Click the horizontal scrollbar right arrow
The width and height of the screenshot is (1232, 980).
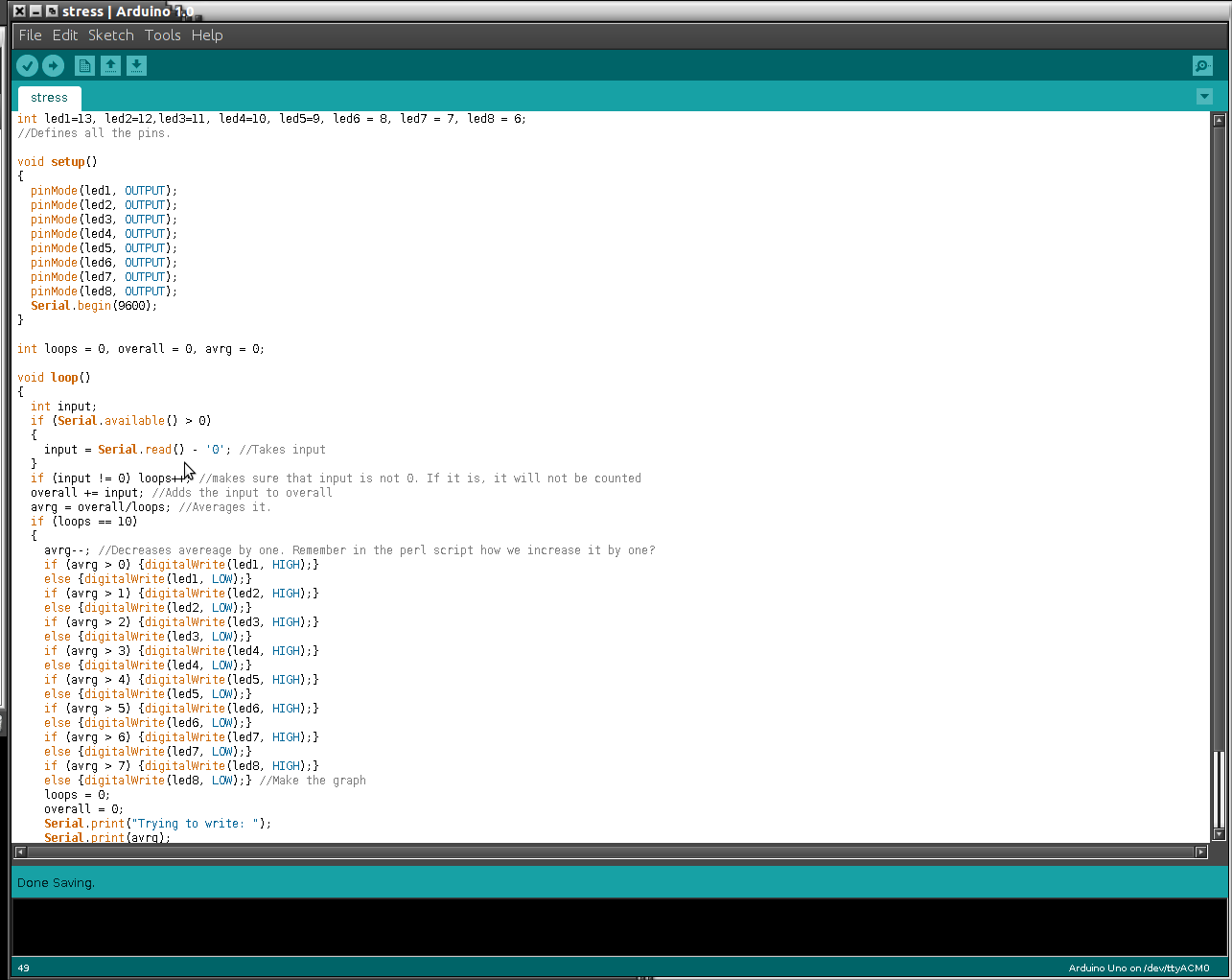click(1200, 852)
